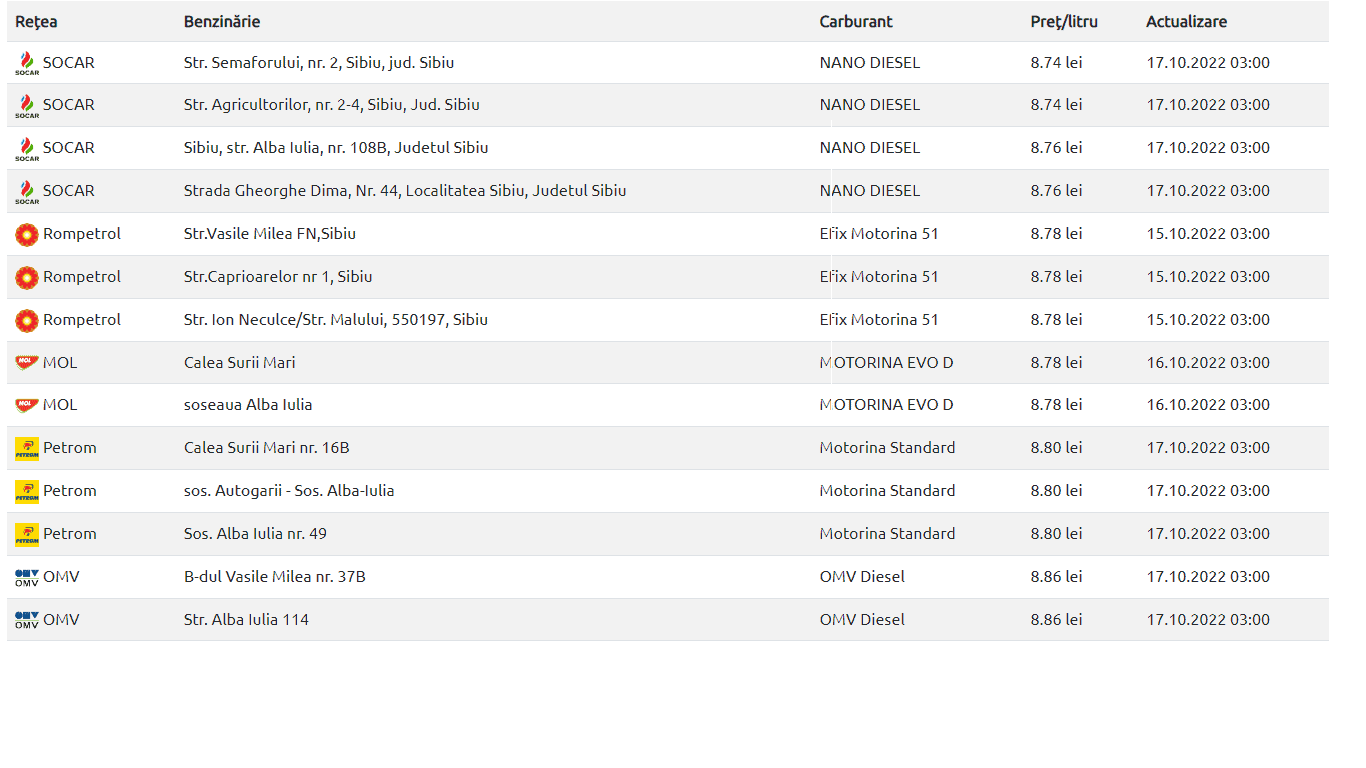Click 17.10.2022 03:00 in Calea Surii Mari 16B row
The height and width of the screenshot is (768, 1366).
(x=1208, y=447)
